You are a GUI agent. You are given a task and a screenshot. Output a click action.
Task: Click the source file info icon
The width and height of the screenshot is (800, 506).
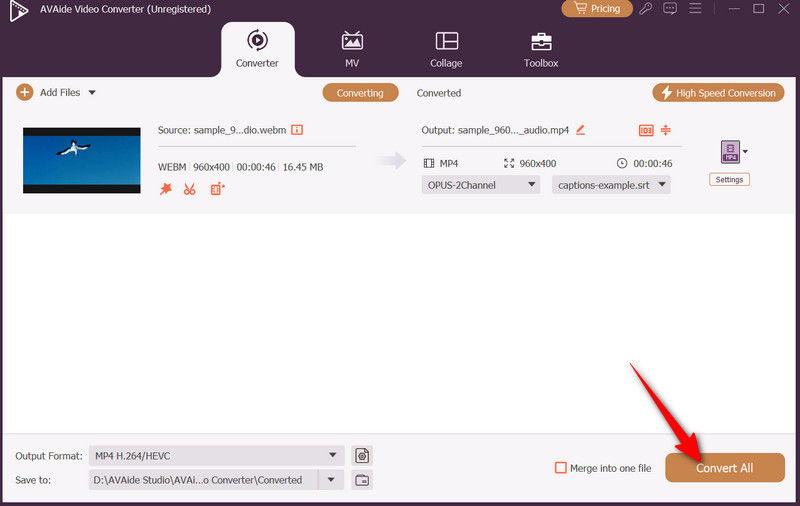pos(297,129)
